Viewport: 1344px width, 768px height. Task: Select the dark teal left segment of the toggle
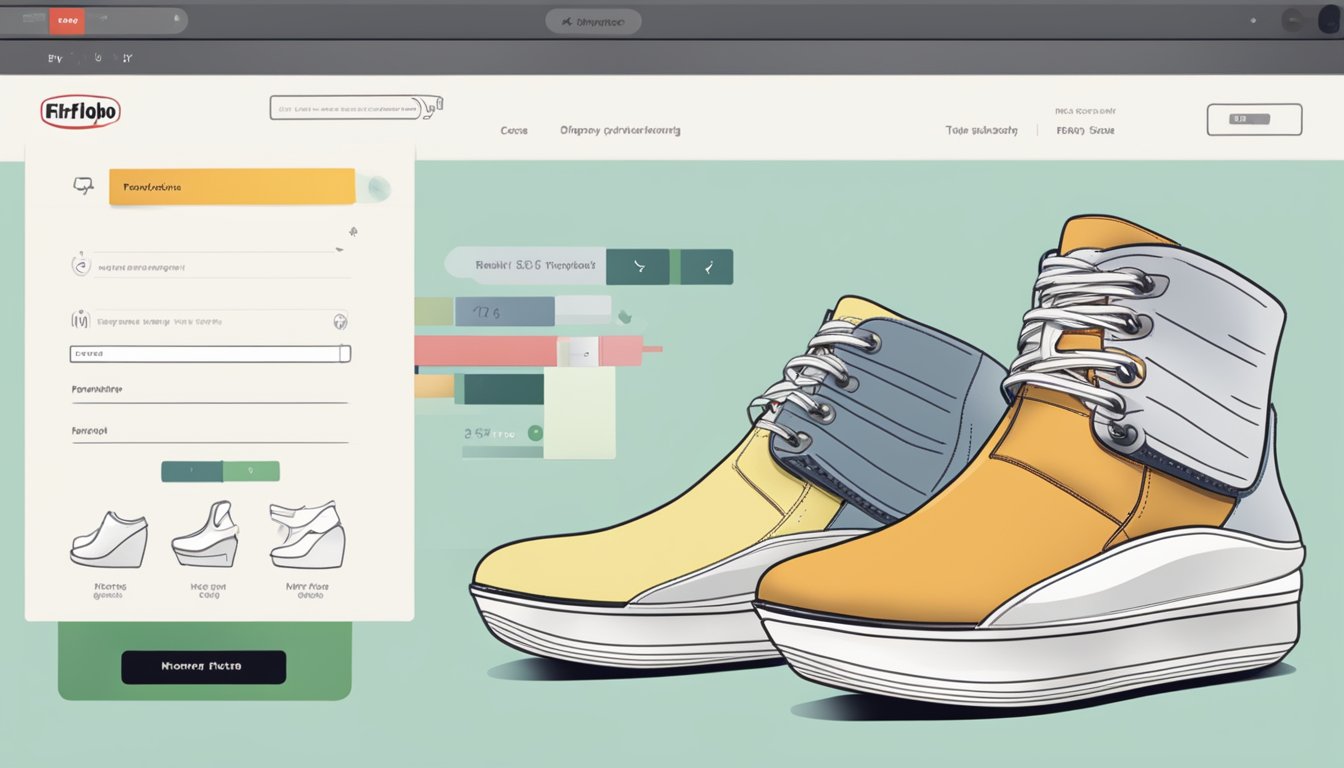(191, 471)
